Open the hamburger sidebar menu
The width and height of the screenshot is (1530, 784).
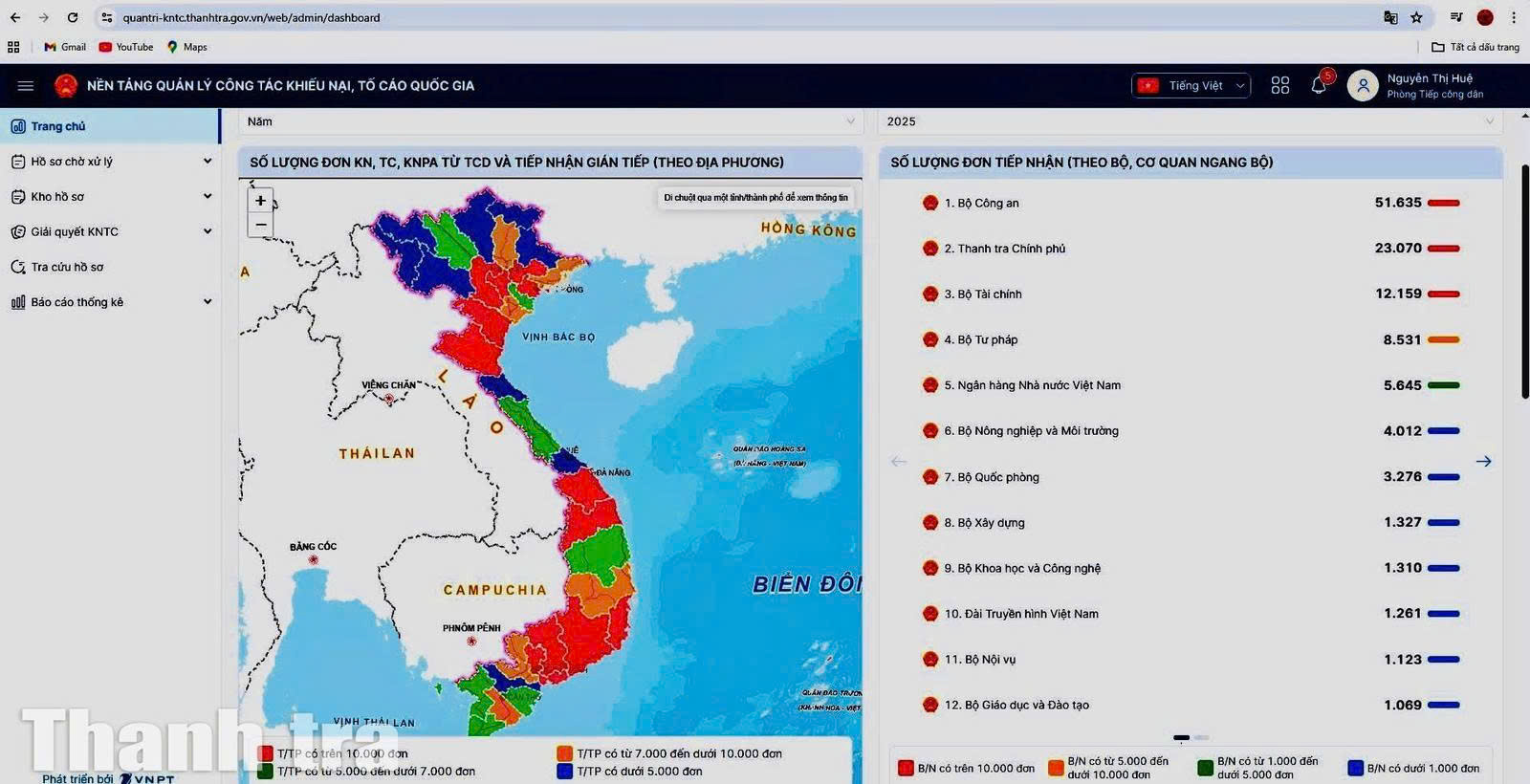(x=26, y=86)
